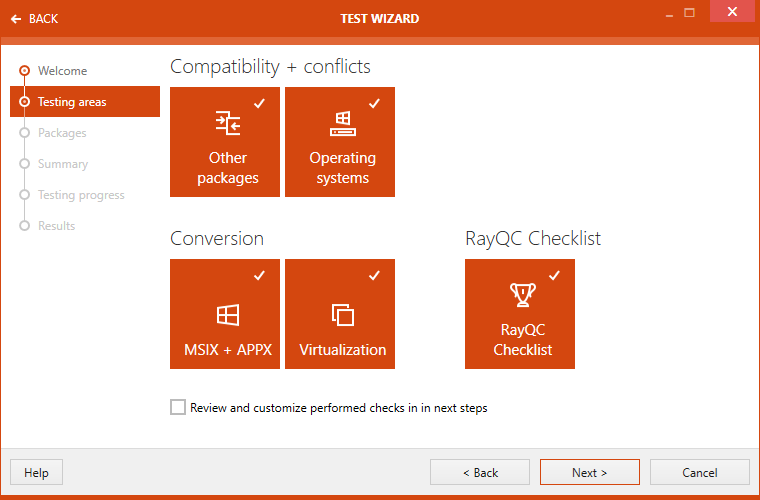Select the Operating systems tile icon
Image resolution: width=760 pixels, height=500 pixels.
coord(342,124)
